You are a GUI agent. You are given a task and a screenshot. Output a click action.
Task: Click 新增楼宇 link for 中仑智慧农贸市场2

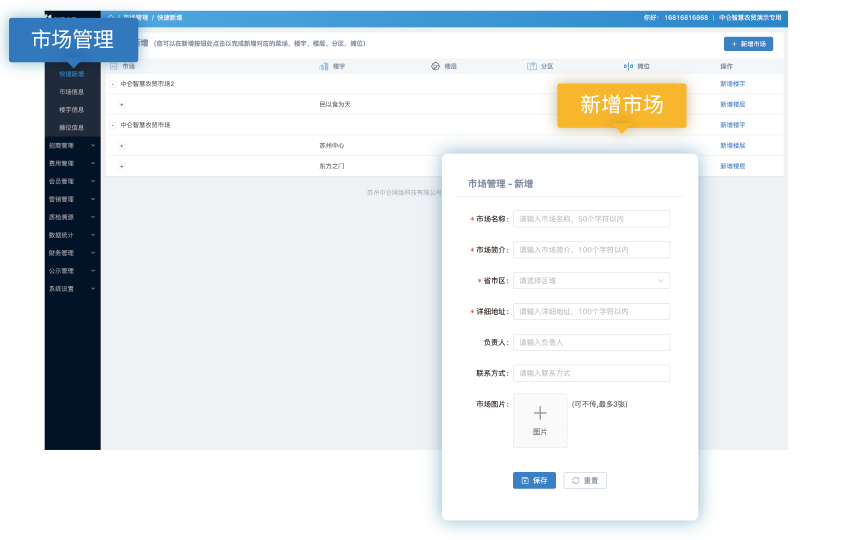(732, 84)
